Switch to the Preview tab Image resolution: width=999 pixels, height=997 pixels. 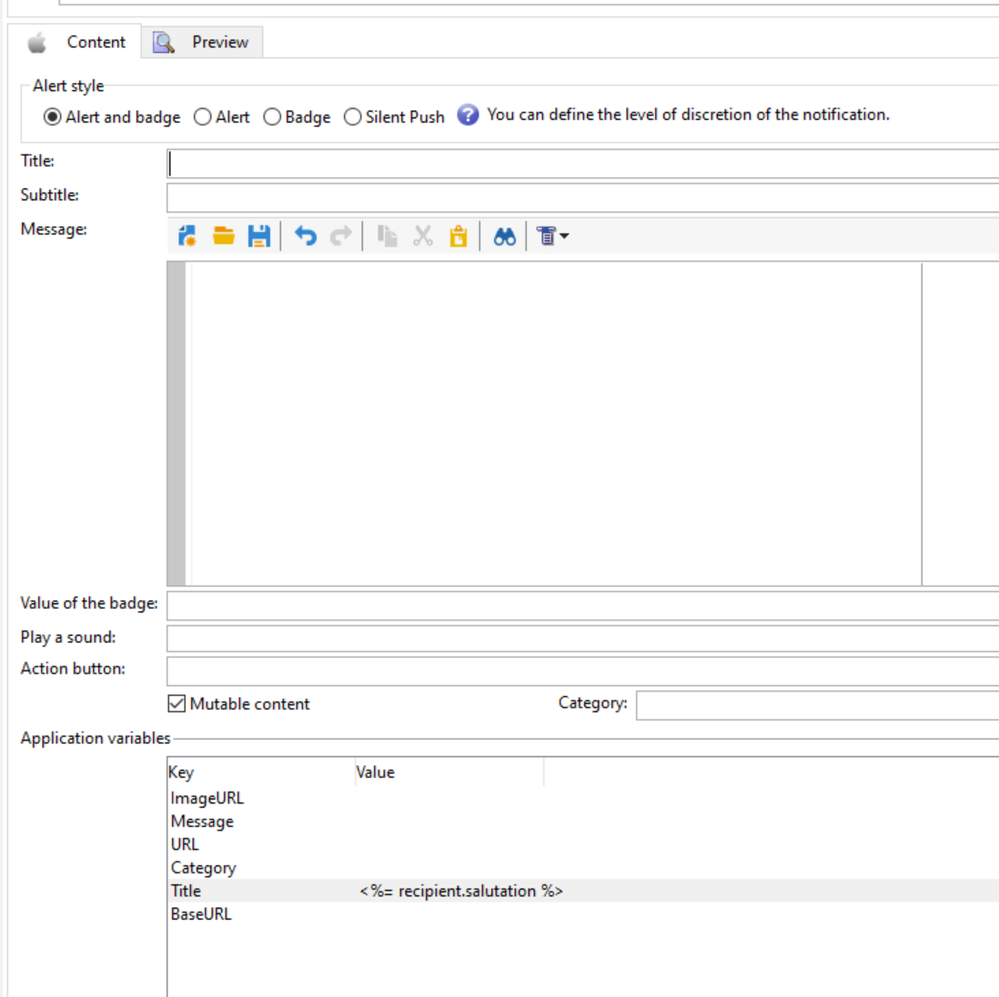pos(202,42)
